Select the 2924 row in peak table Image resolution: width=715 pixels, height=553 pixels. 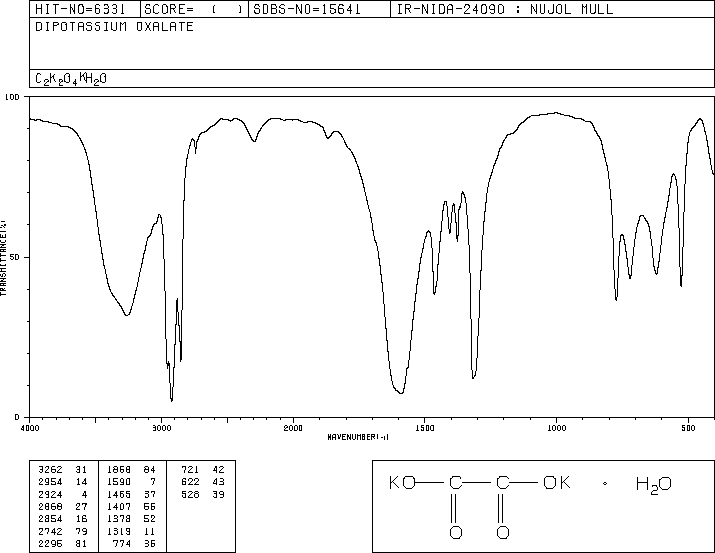[63, 494]
